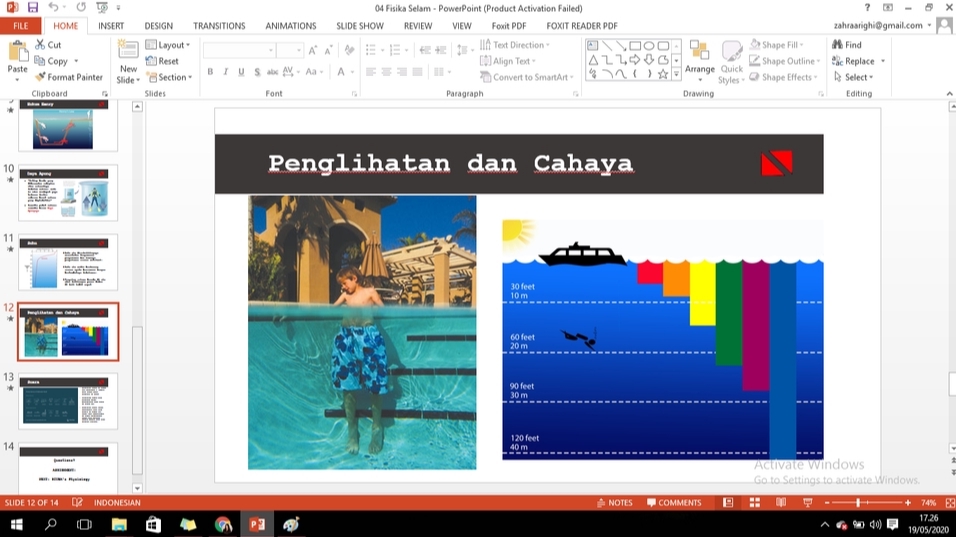Toggle Justify alignment
Screen dimensions: 956x537
click(x=417, y=72)
